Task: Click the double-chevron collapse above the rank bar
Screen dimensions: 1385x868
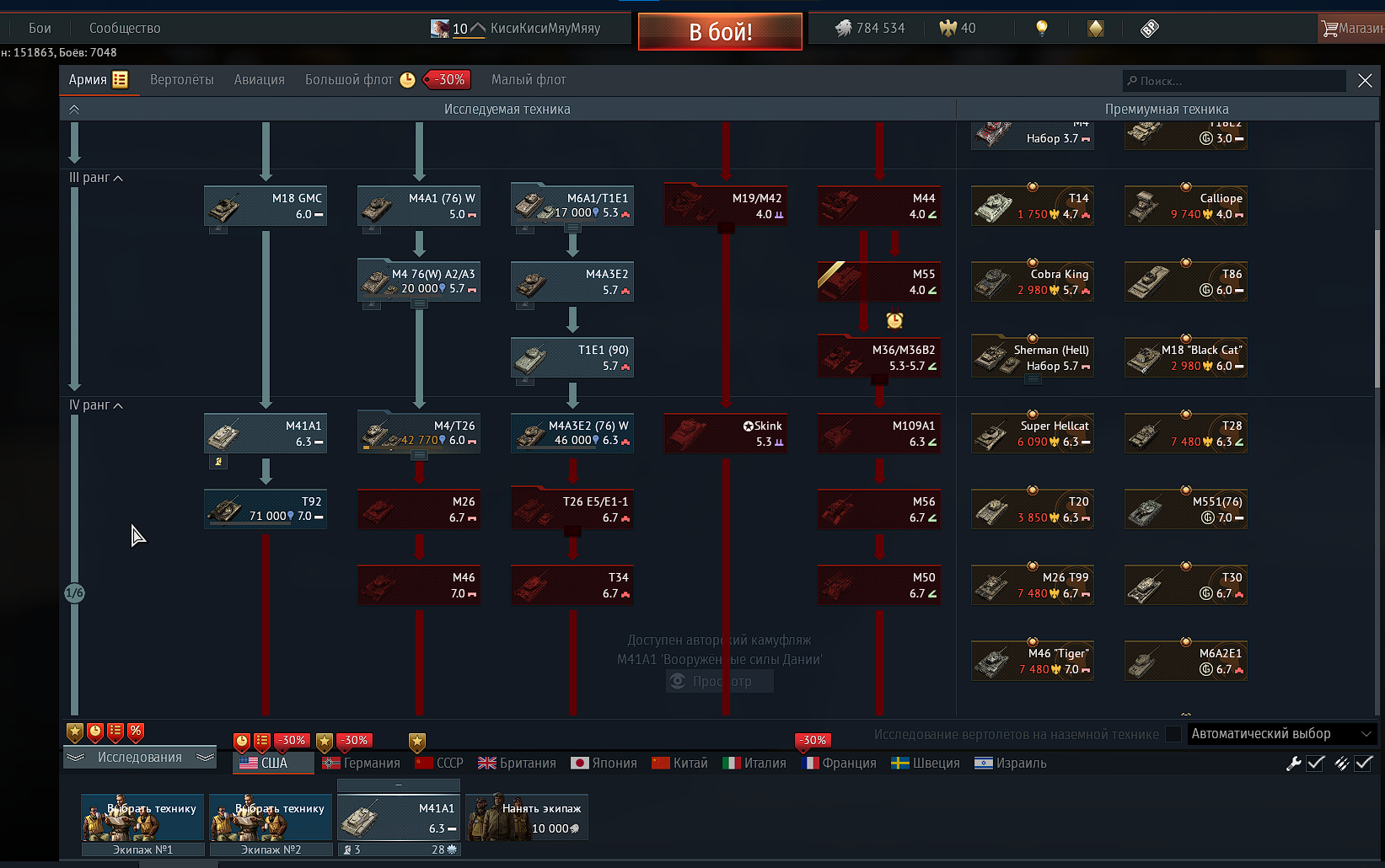Action: [x=74, y=109]
